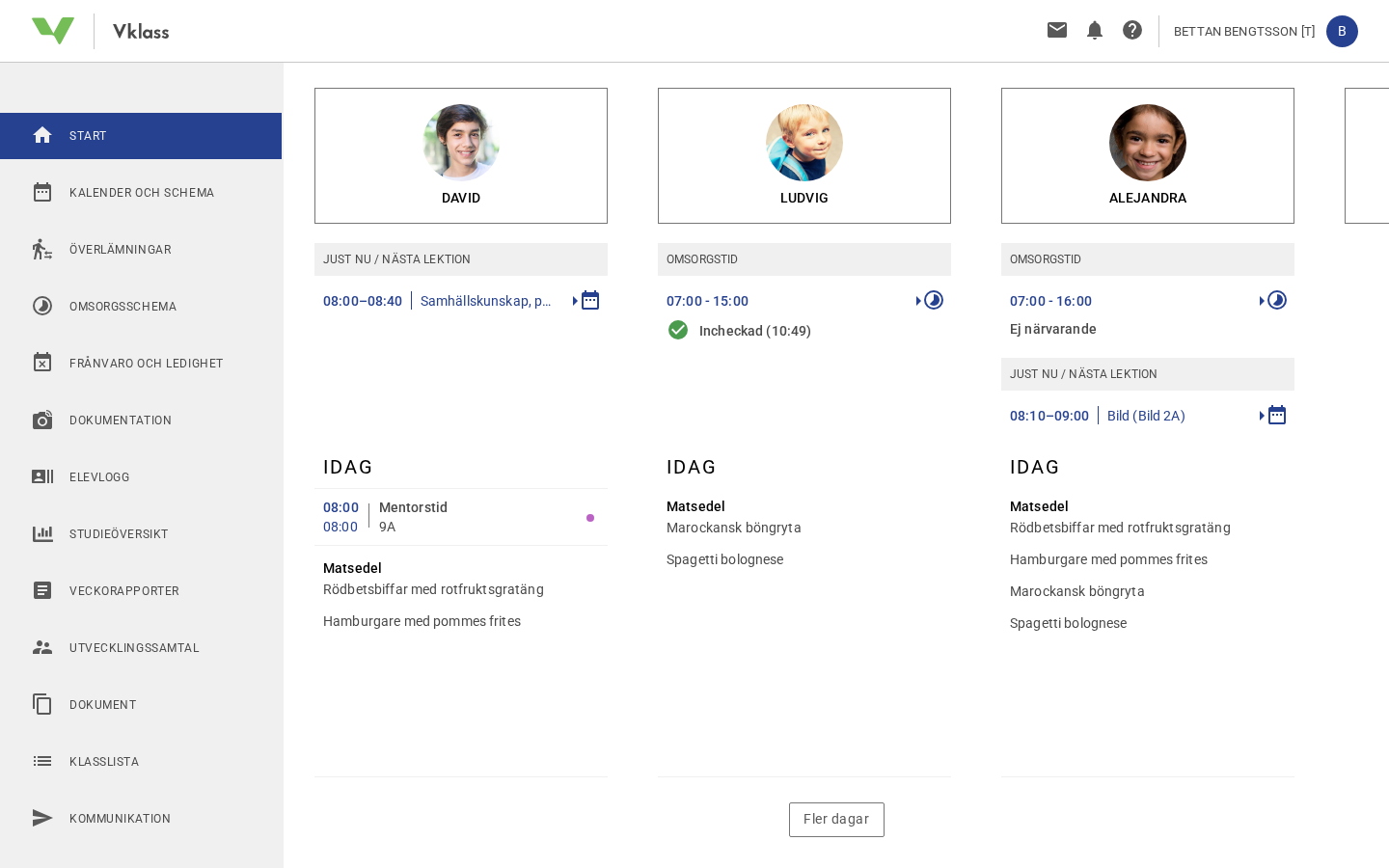Screen dimensions: 1389x868
Task: Click the Dokumentation camera icon
Action: pos(42,420)
